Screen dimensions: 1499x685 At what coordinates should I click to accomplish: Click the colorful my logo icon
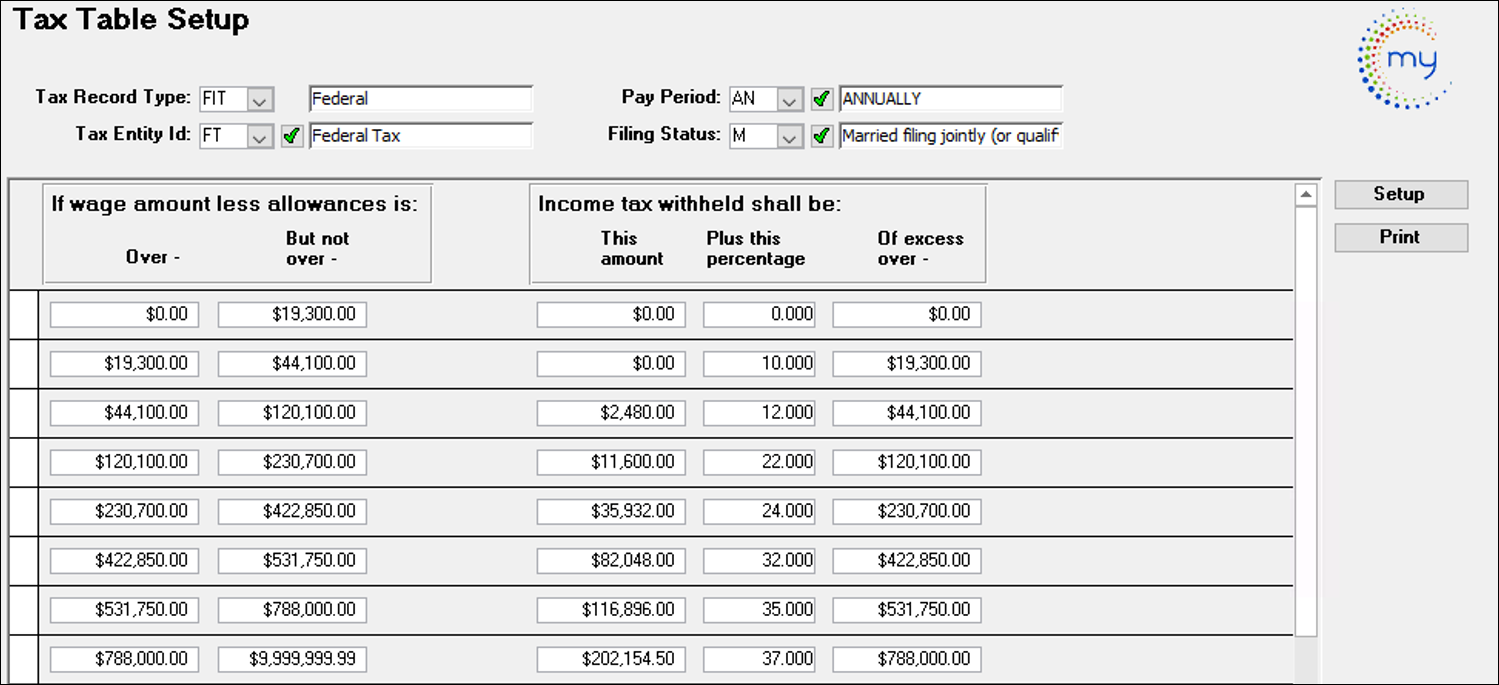(1404, 59)
